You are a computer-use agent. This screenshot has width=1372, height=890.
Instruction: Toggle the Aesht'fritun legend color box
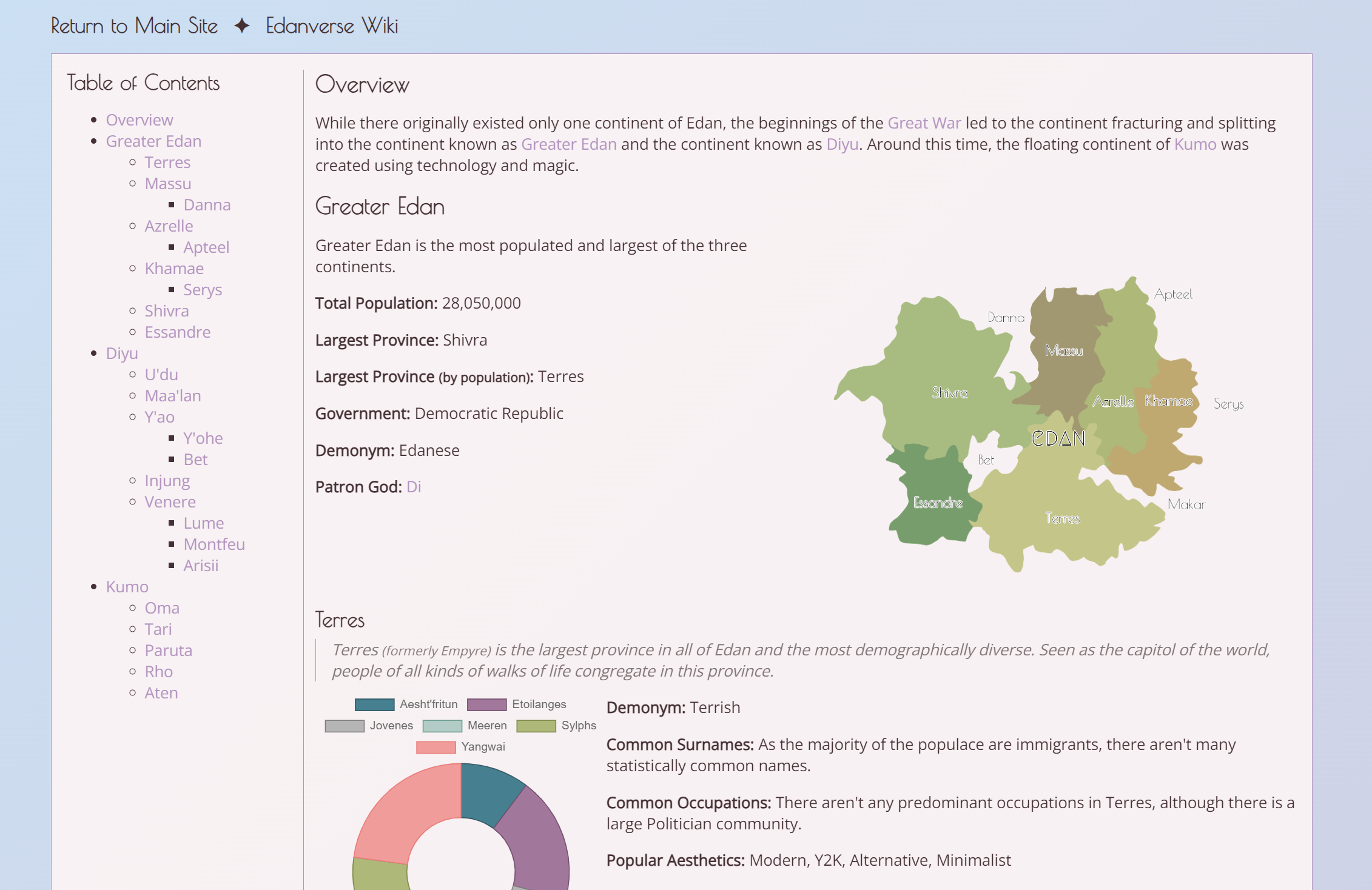pyautogui.click(x=374, y=704)
